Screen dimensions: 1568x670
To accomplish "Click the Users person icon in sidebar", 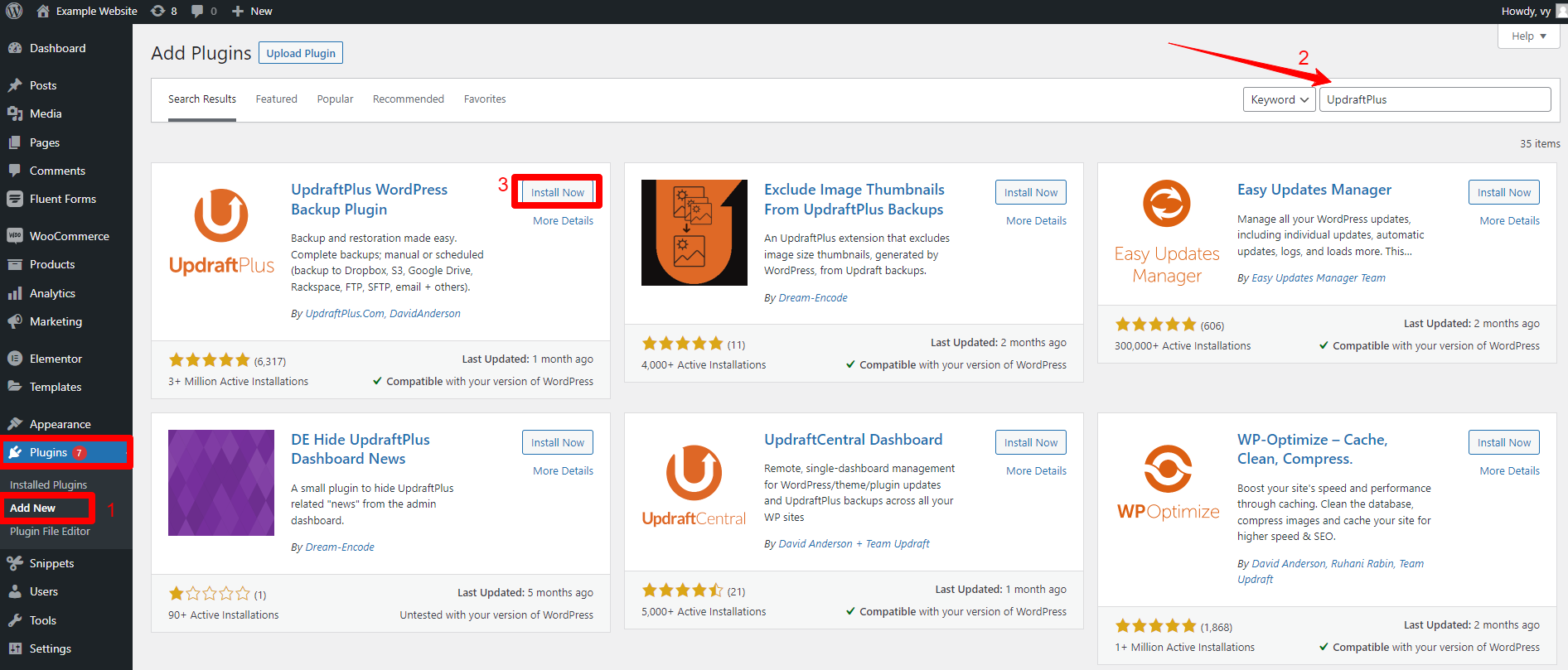I will tap(15, 591).
